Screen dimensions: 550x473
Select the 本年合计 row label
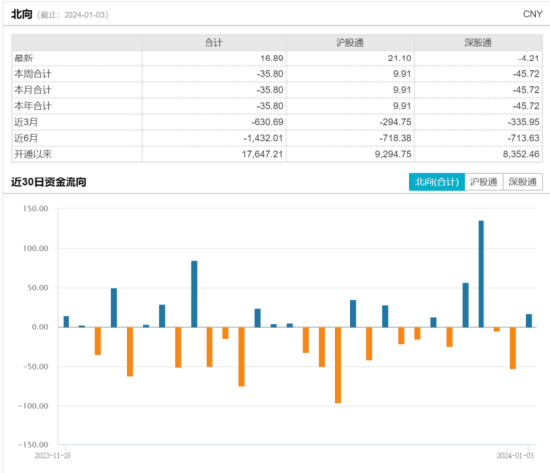coord(33,106)
